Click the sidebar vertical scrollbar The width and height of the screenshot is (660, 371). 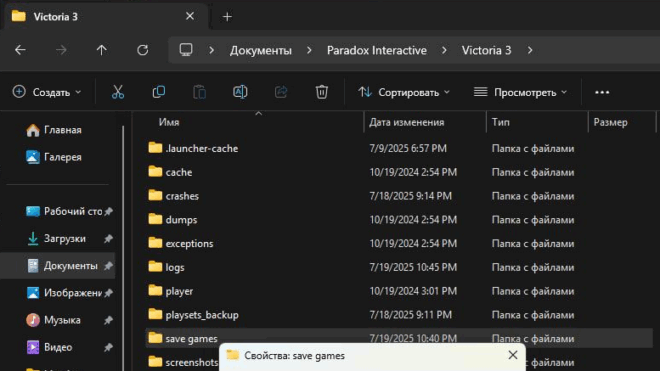123,248
